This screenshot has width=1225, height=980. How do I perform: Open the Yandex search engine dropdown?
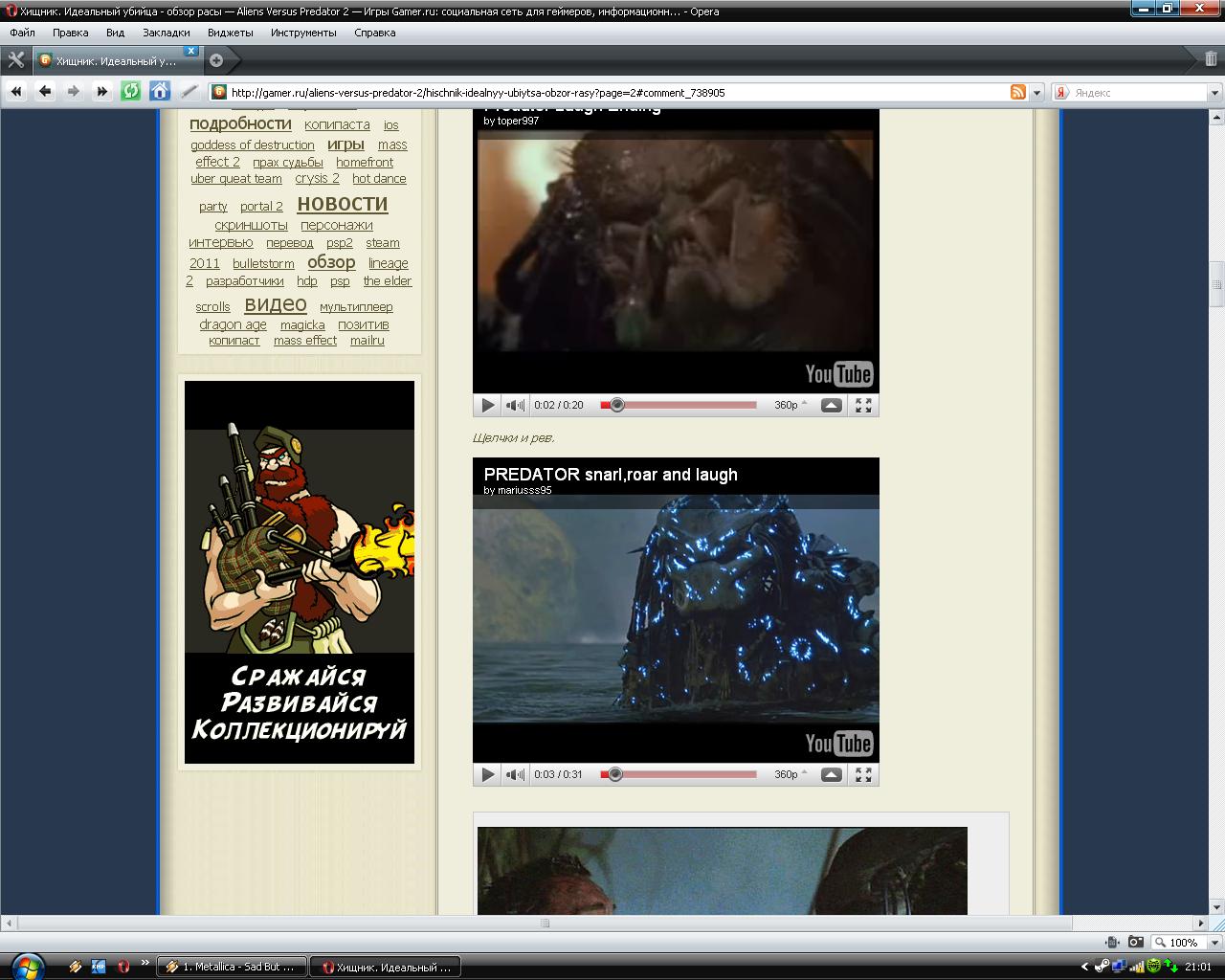1214,93
